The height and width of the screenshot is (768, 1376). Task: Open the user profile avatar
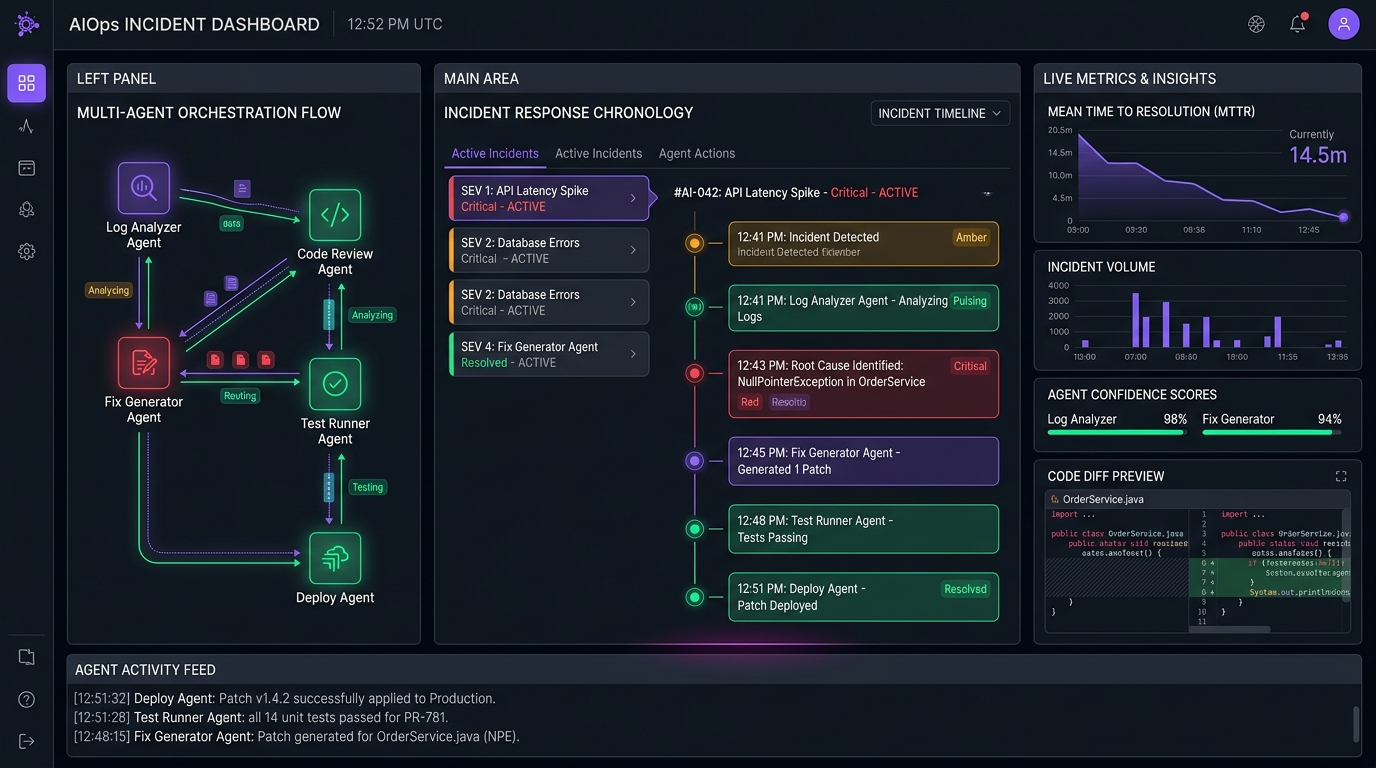tap(1344, 24)
